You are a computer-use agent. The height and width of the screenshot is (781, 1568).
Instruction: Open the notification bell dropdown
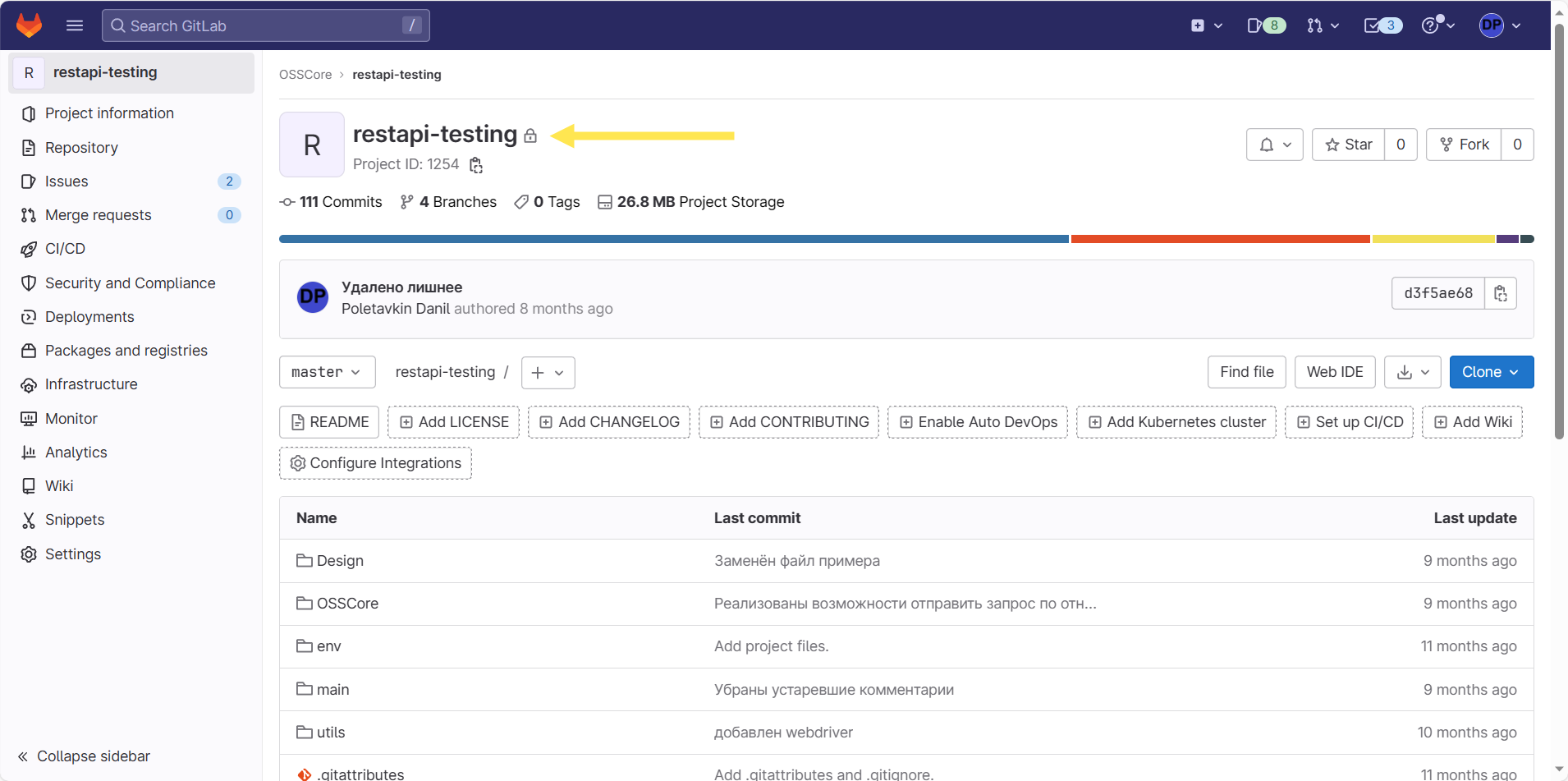(1275, 145)
